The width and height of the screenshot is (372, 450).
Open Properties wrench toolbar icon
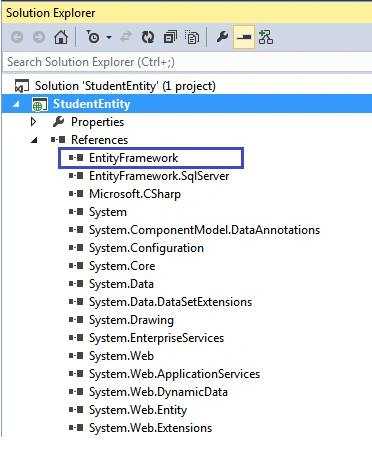[x=222, y=37]
